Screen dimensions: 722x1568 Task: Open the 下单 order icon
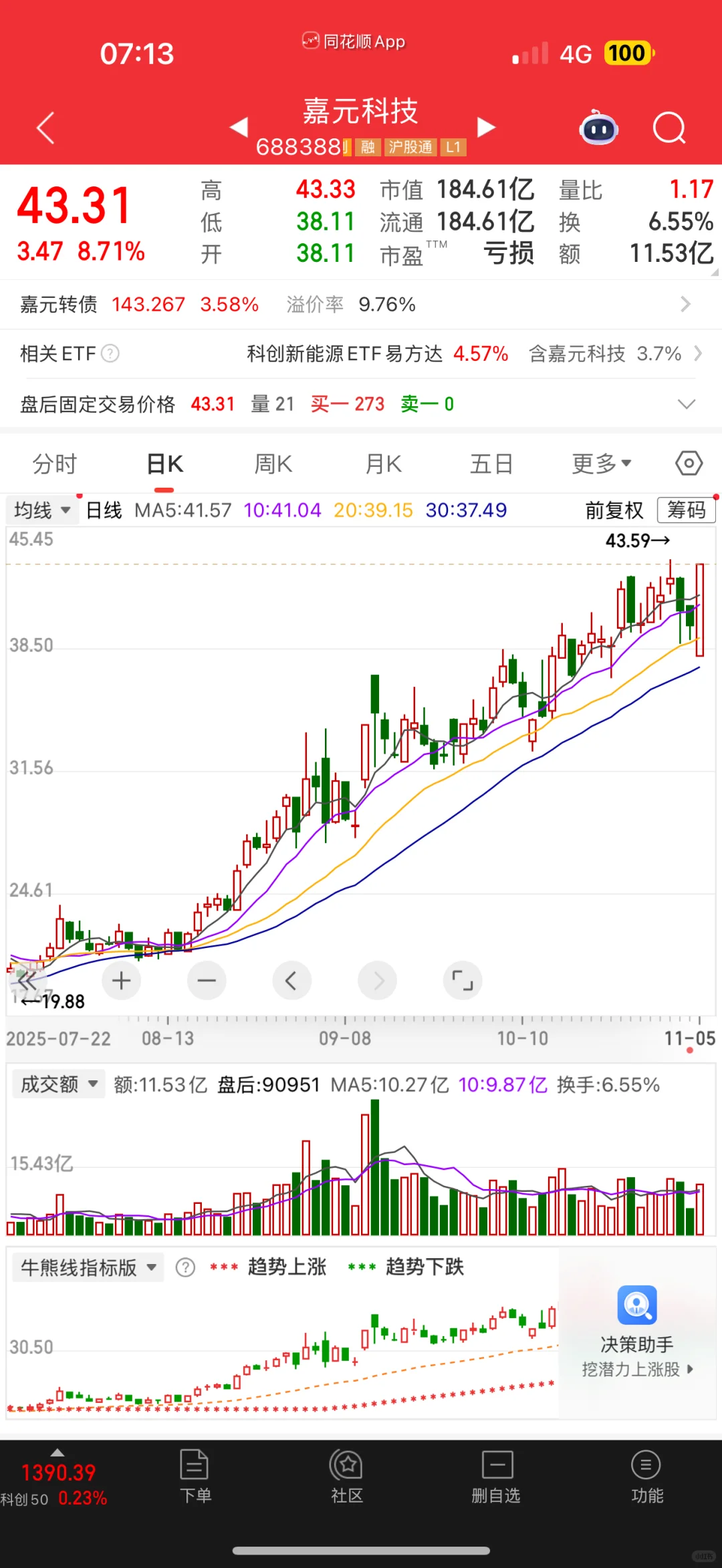[195, 1476]
